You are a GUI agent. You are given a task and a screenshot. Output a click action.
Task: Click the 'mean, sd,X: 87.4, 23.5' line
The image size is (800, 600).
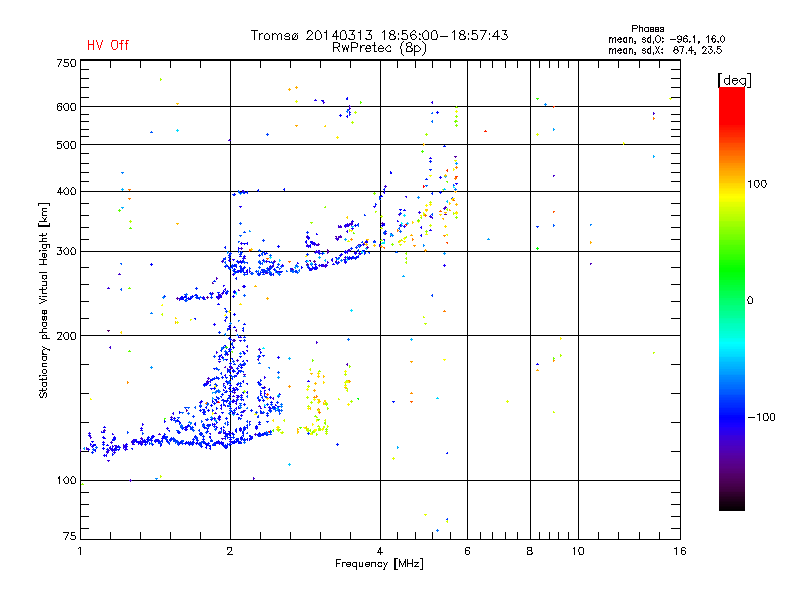coord(665,51)
